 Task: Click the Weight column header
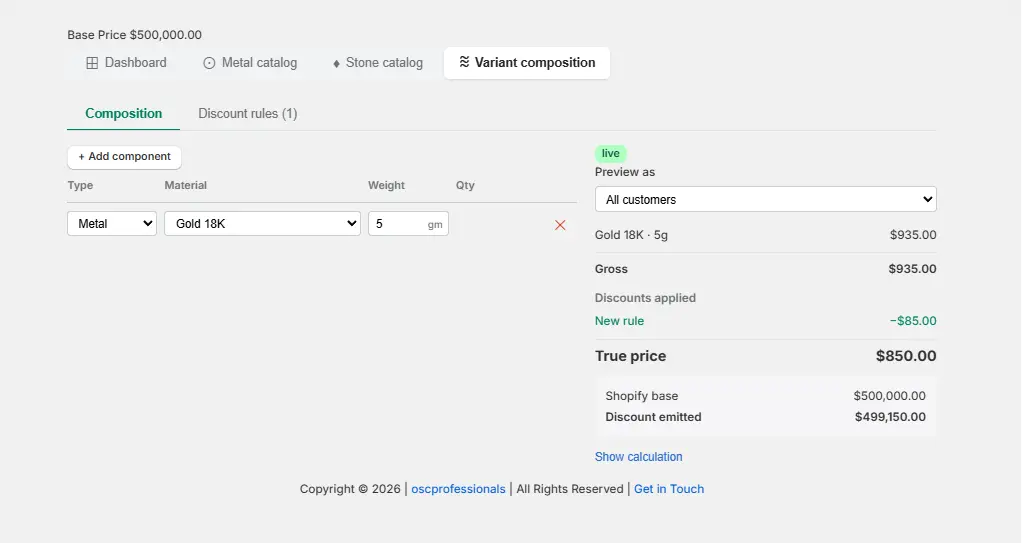pos(387,185)
